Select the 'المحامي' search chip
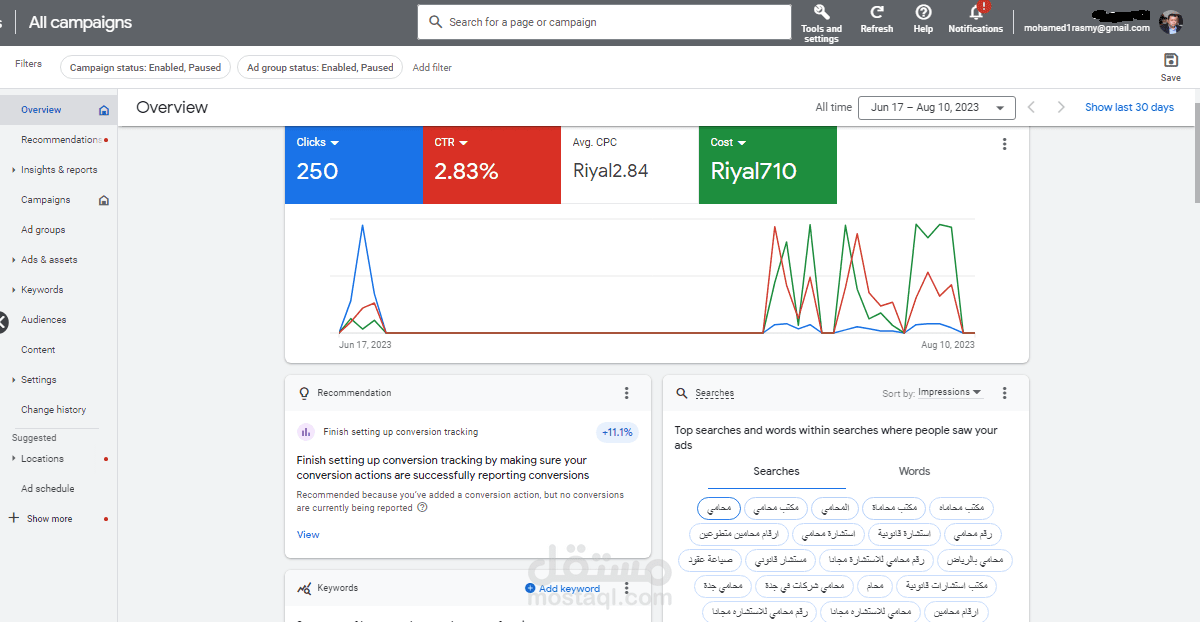The width and height of the screenshot is (1200, 622). 834,509
